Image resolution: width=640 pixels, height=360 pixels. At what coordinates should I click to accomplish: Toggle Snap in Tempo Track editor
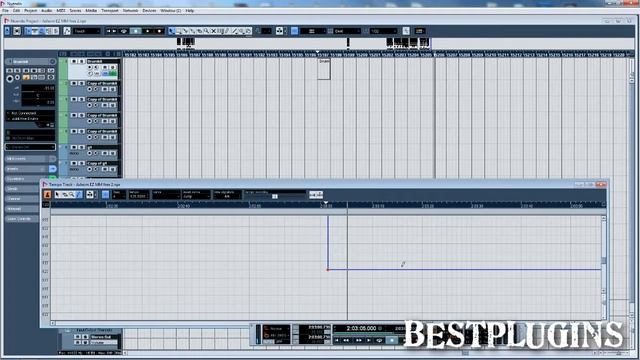click(x=105, y=195)
